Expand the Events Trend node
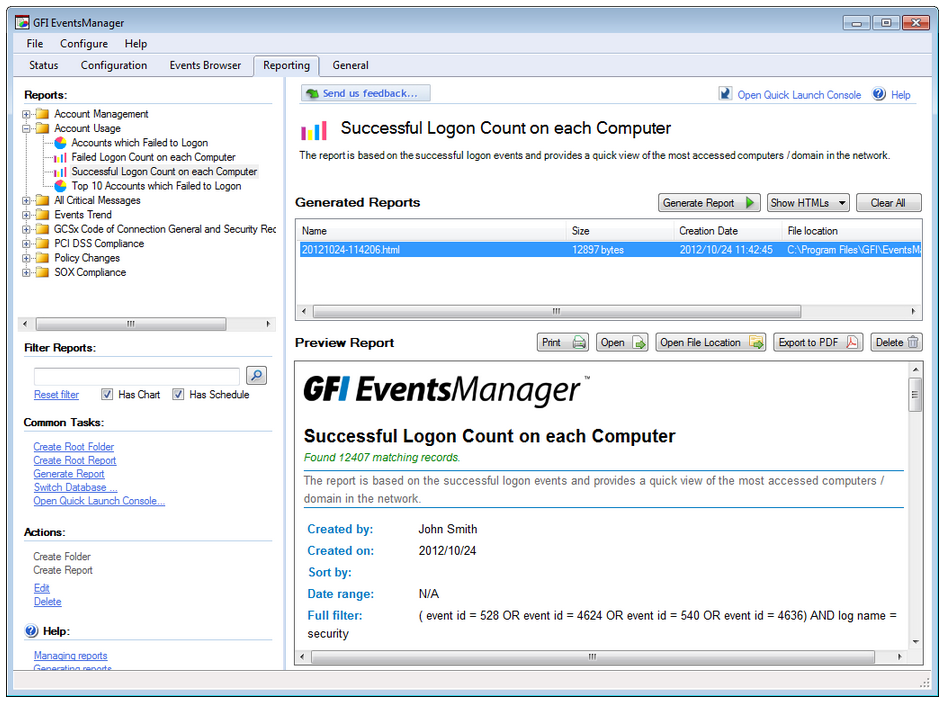This screenshot has height=701, width=944. pos(26,215)
